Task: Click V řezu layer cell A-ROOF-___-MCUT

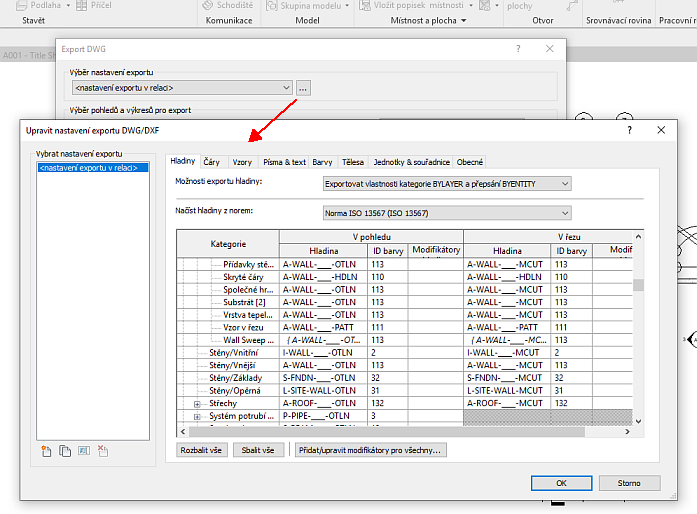Action: (x=507, y=403)
